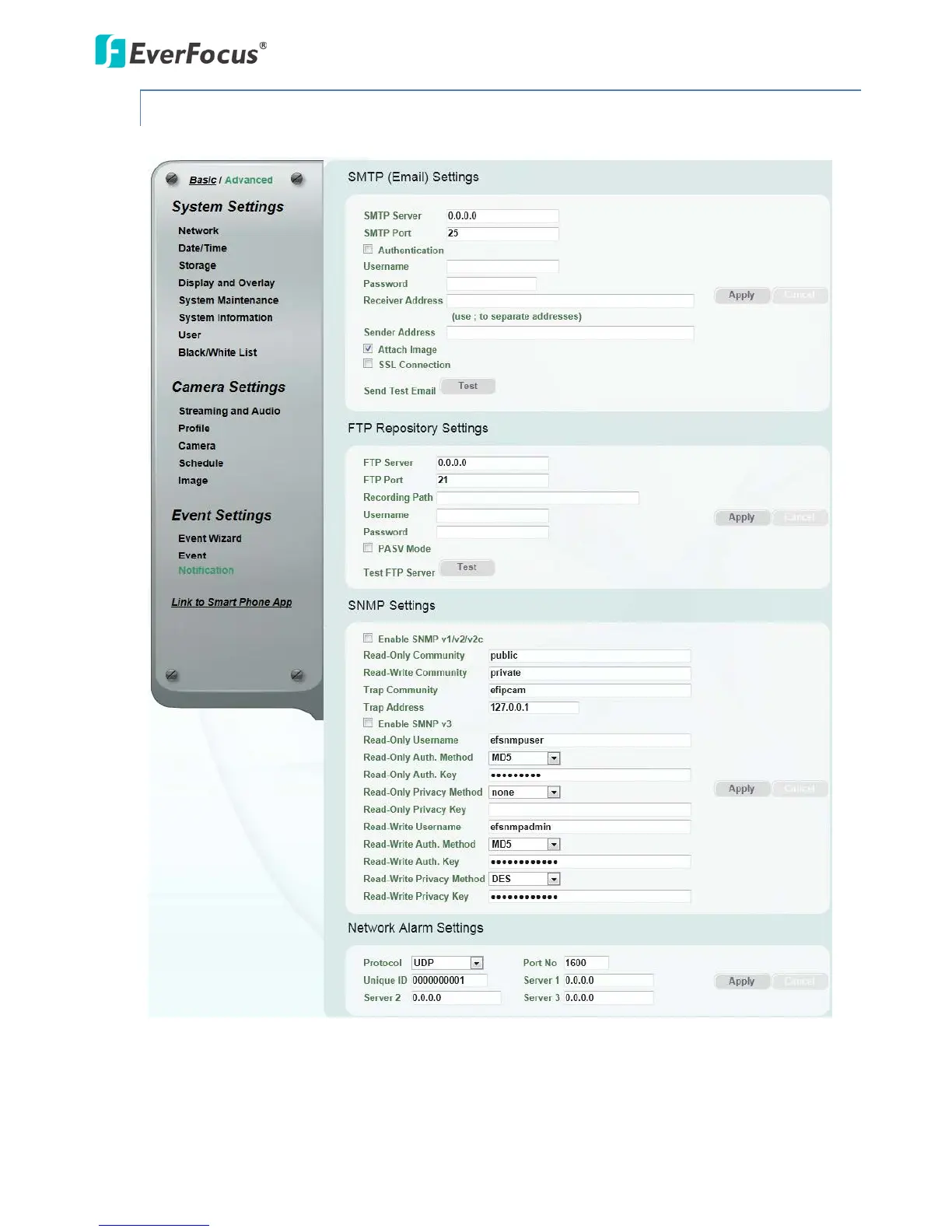The image size is (952, 1232).
Task: Click the FTP Server field
Action: (x=492, y=463)
